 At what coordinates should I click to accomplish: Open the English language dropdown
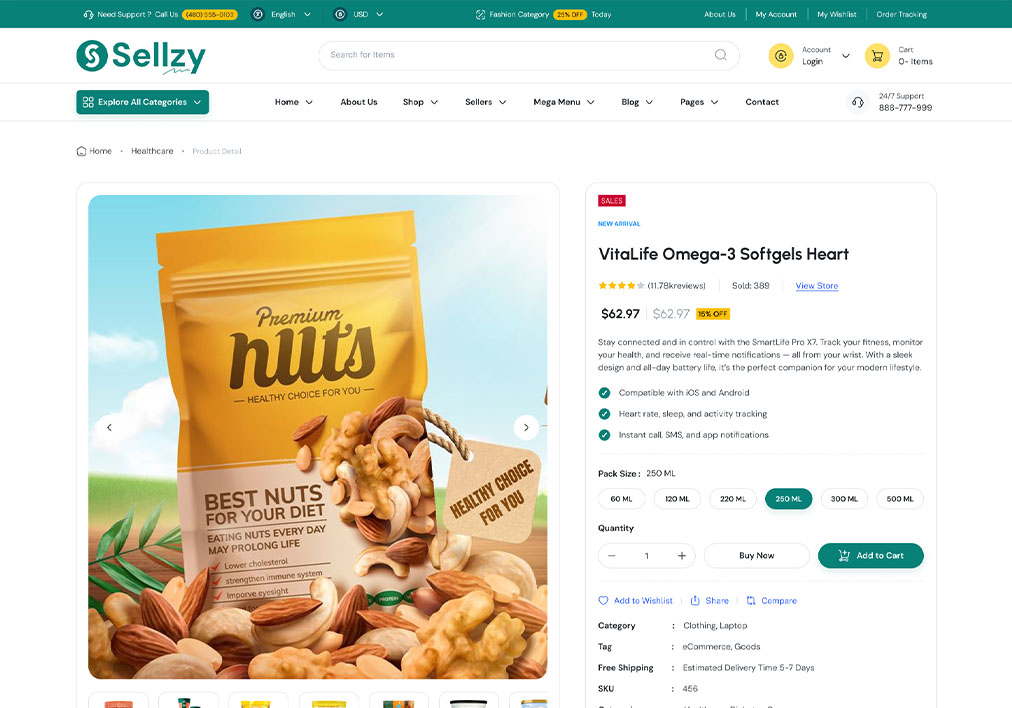click(281, 14)
